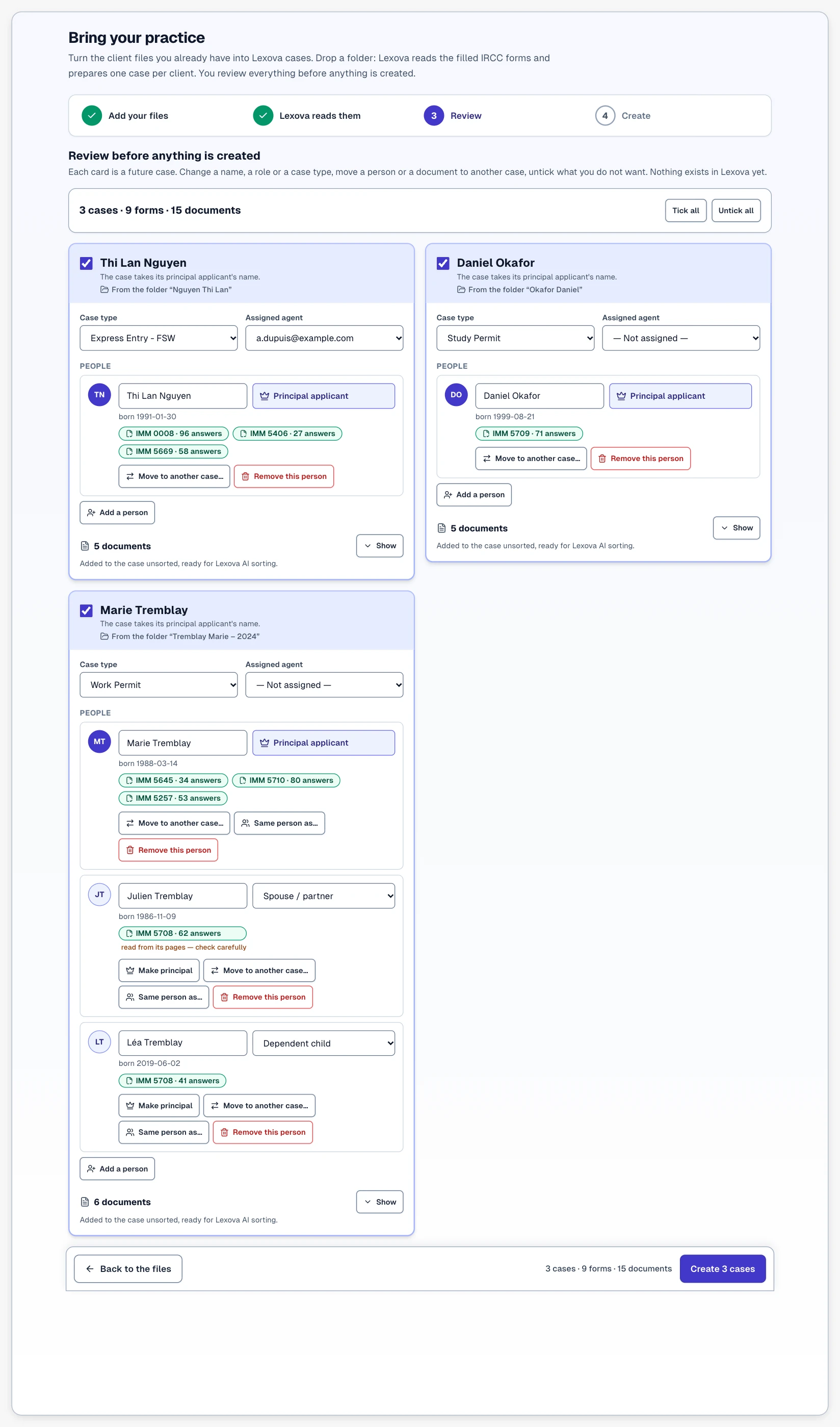The height and width of the screenshot is (1427, 840).
Task: Click Tick all button
Action: (686, 211)
